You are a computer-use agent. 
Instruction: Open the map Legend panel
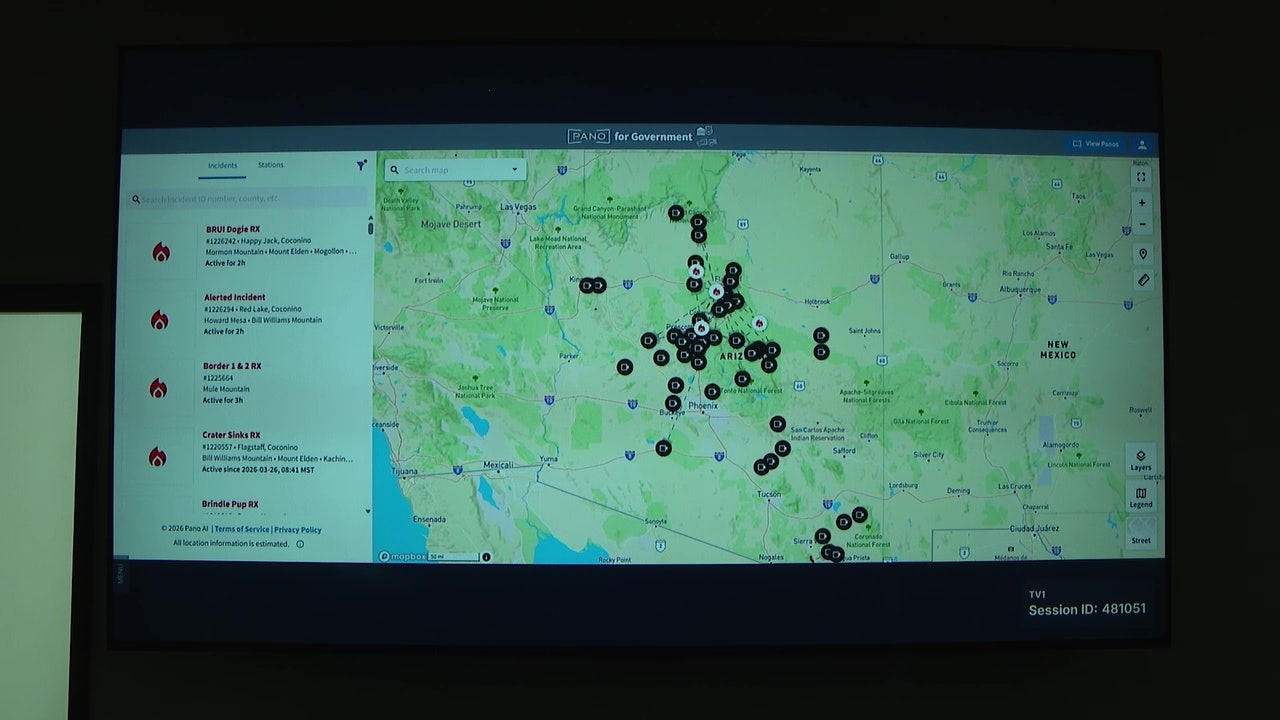[x=1141, y=497]
